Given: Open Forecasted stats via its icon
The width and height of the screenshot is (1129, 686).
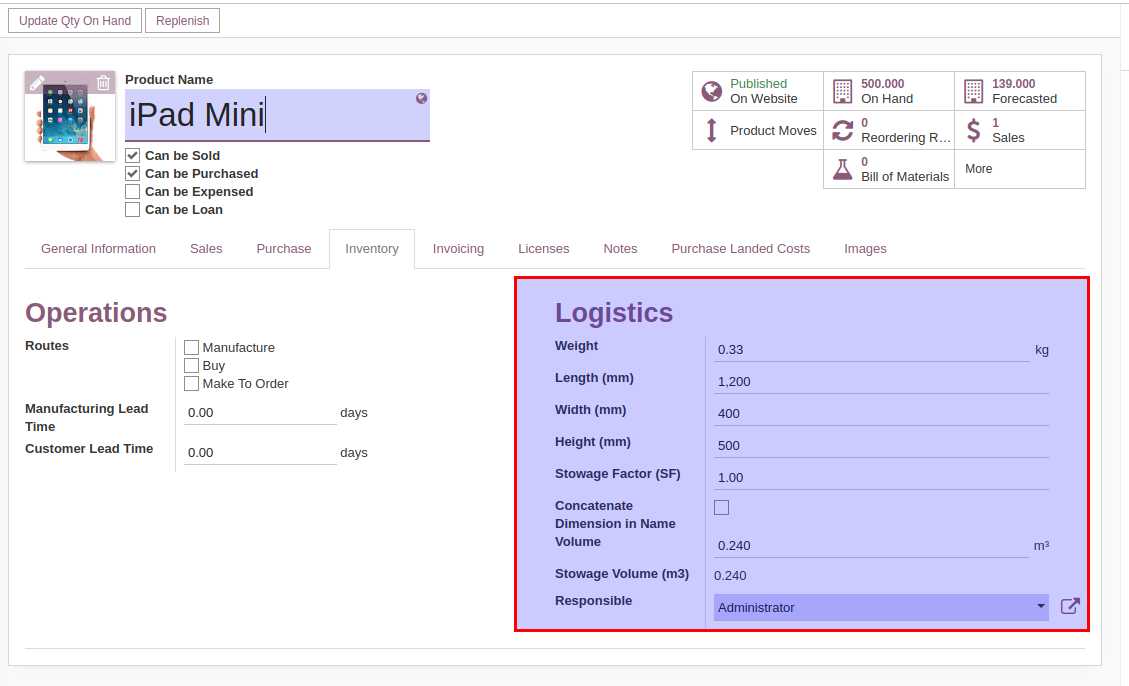Looking at the screenshot, I should point(973,91).
